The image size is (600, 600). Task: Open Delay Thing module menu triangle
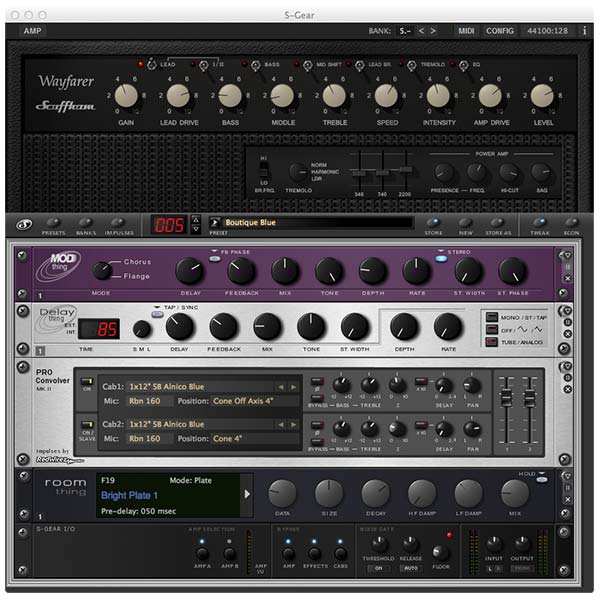point(566,311)
